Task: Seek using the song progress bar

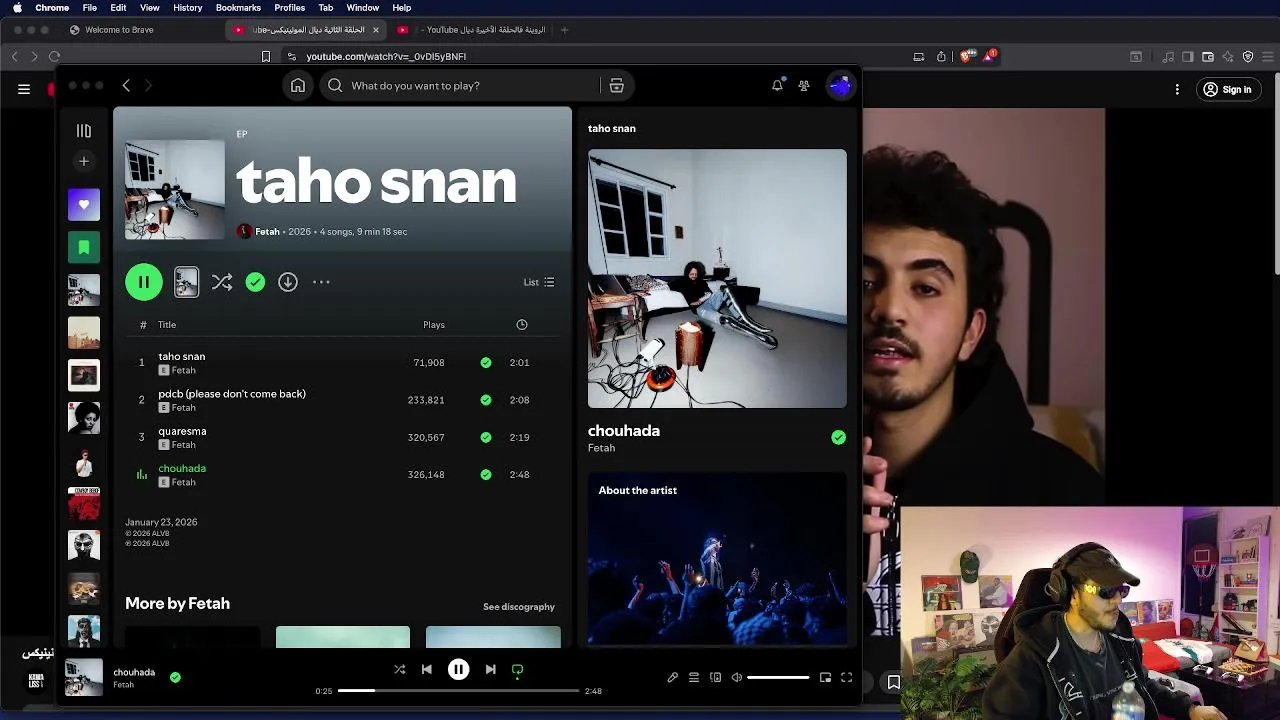Action: pos(458,691)
